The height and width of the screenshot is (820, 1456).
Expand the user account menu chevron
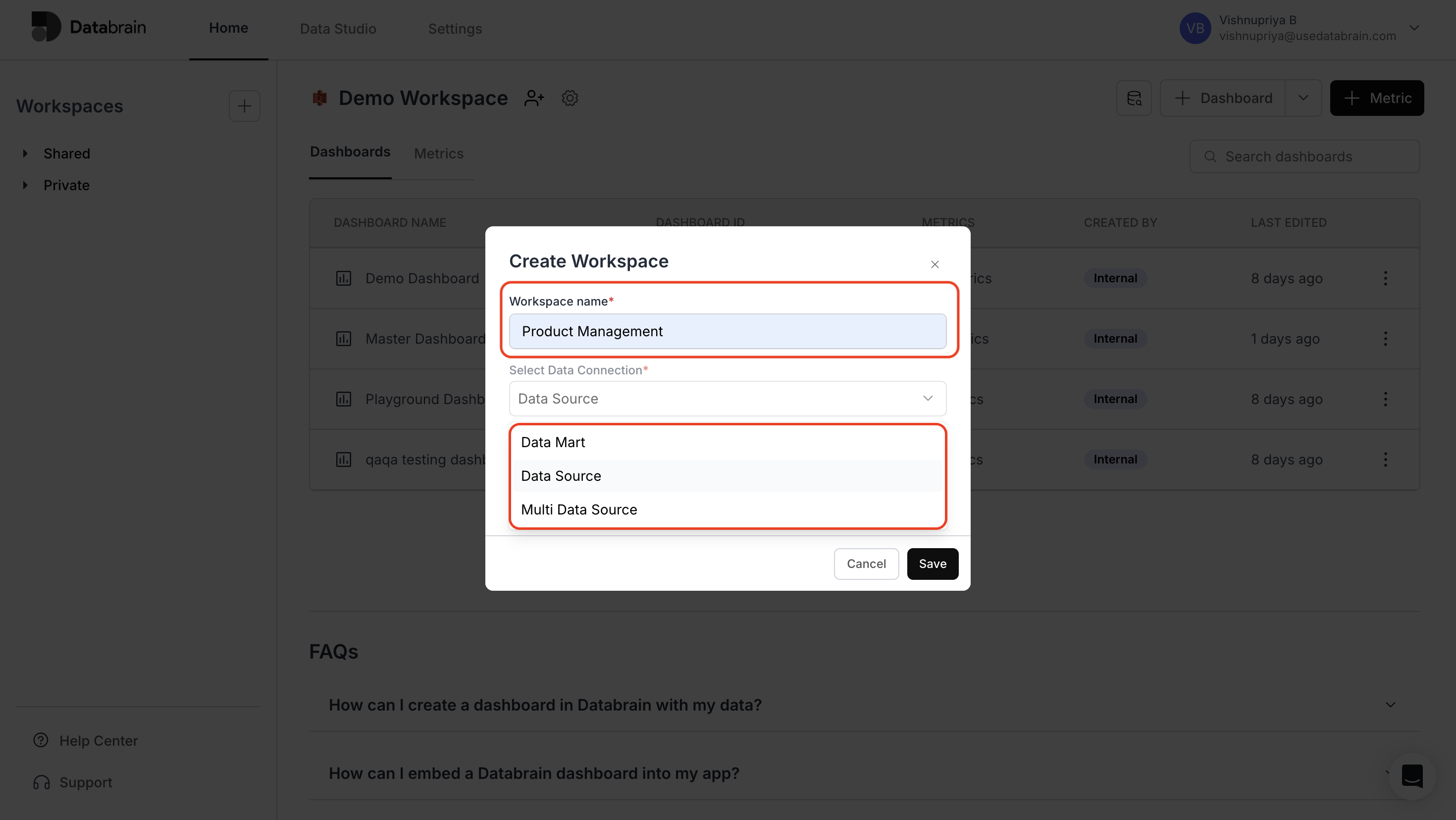click(x=1413, y=28)
